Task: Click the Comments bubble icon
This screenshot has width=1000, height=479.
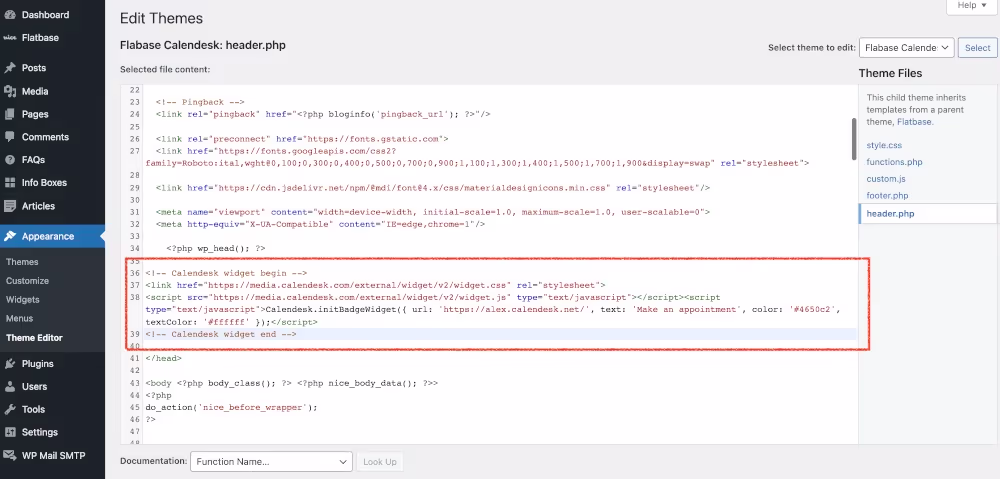Action: (10, 137)
